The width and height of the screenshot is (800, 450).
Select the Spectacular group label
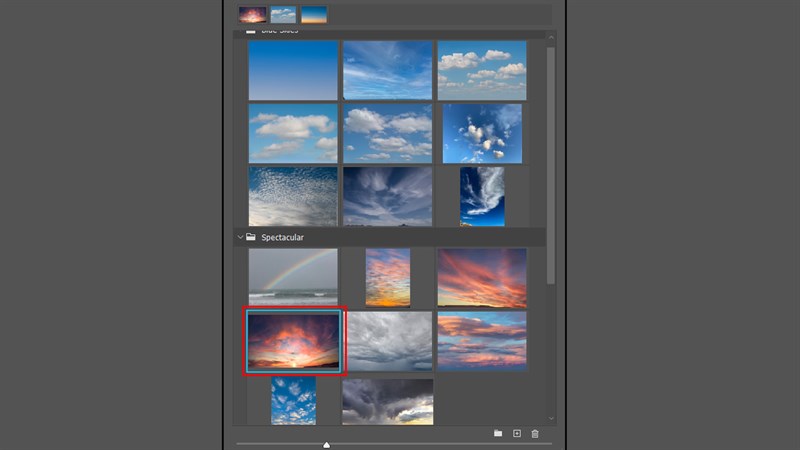click(x=282, y=237)
